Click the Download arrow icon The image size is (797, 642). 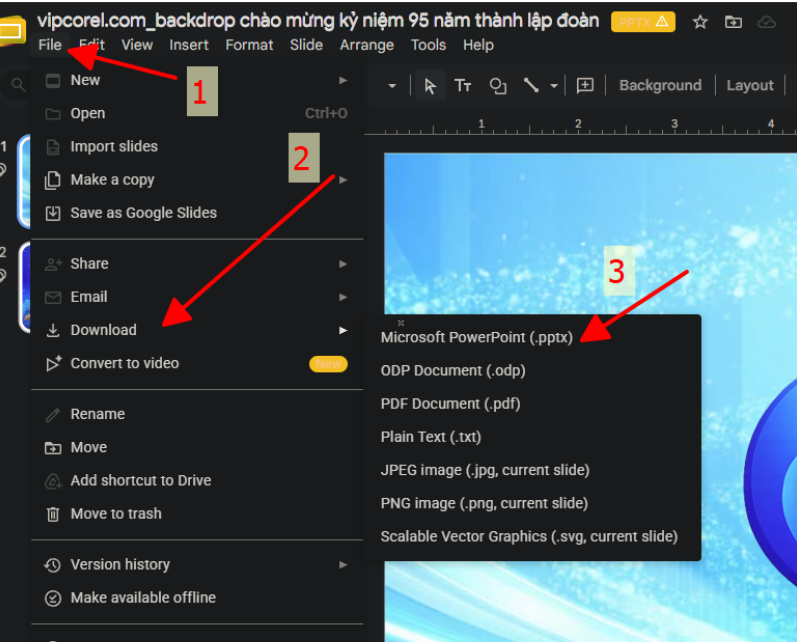tap(53, 330)
